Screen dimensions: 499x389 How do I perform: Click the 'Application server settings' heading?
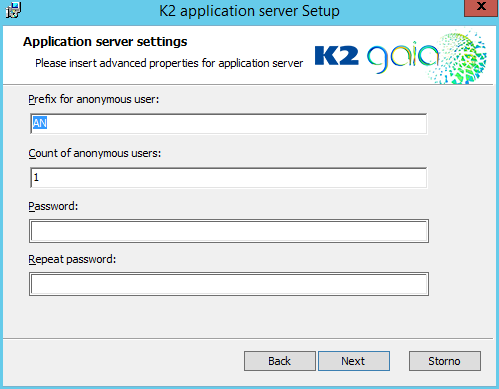click(105, 42)
